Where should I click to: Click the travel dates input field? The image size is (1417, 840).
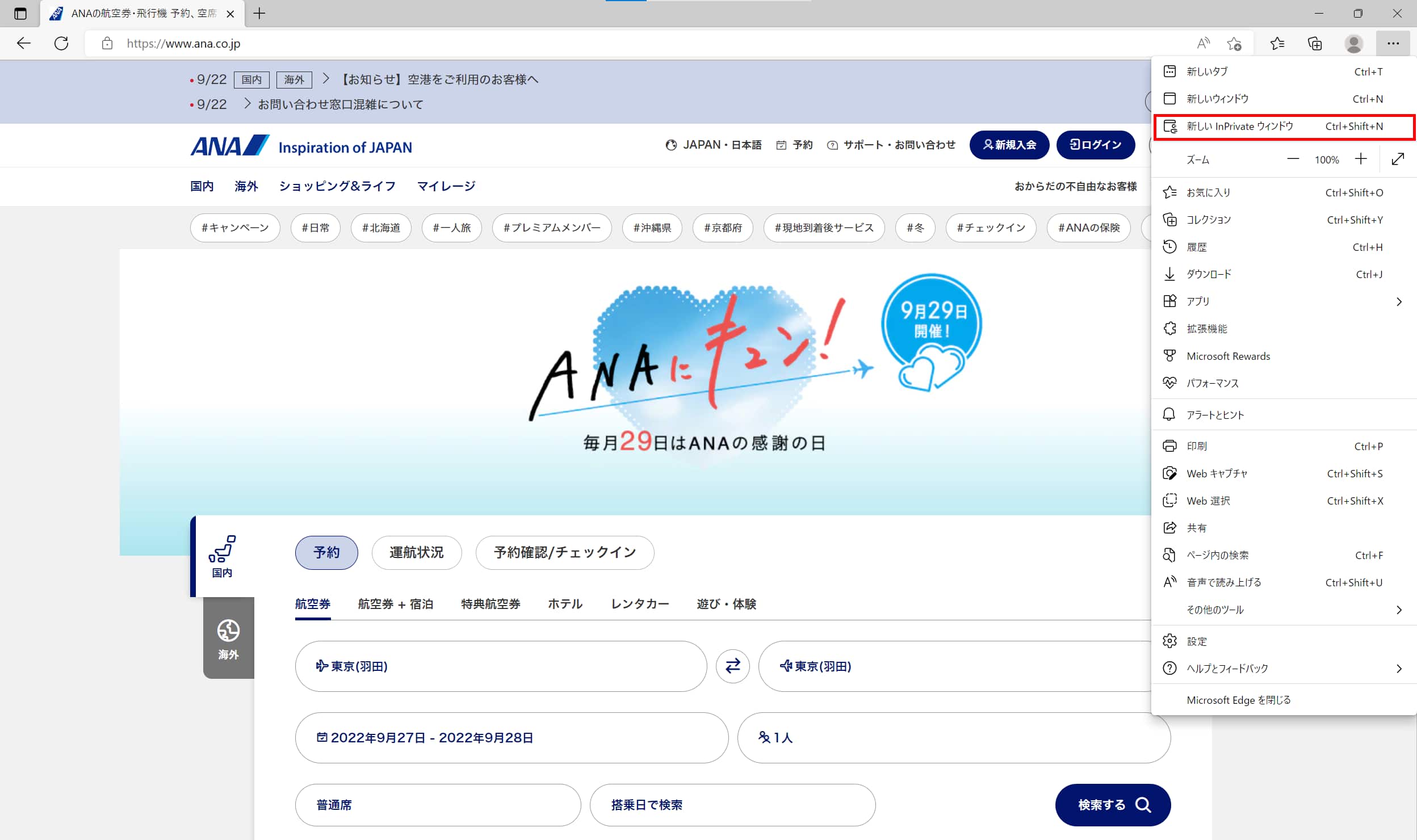pyautogui.click(x=511, y=737)
